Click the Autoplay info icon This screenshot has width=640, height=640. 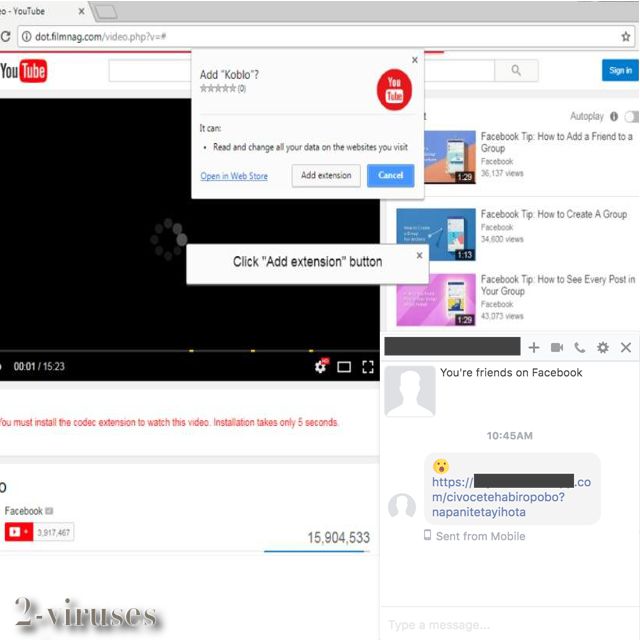click(614, 116)
